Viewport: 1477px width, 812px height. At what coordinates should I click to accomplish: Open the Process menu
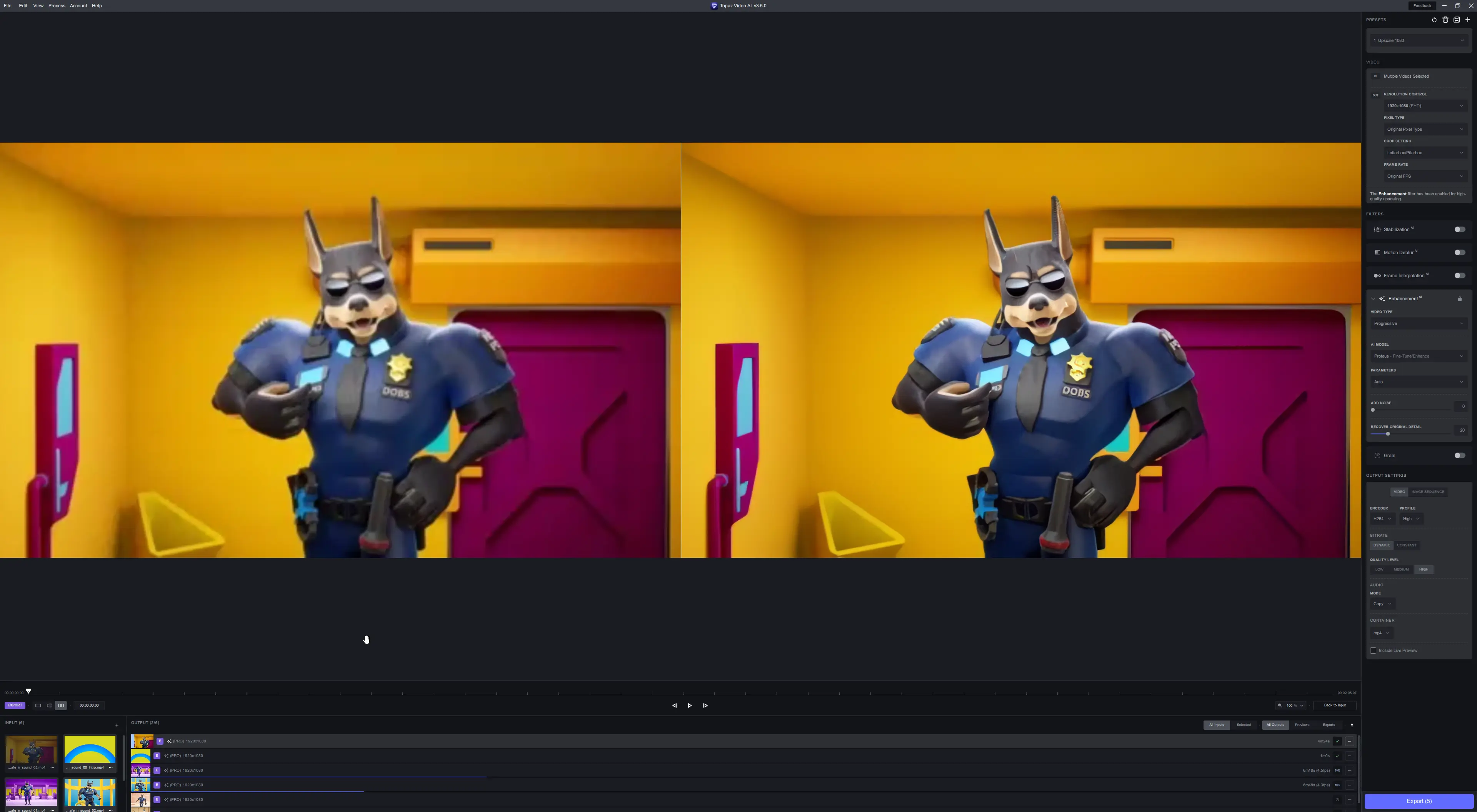pyautogui.click(x=56, y=6)
